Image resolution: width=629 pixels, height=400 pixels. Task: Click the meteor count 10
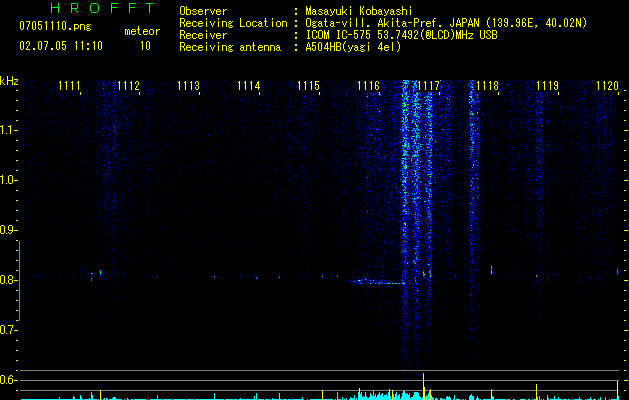click(145, 46)
